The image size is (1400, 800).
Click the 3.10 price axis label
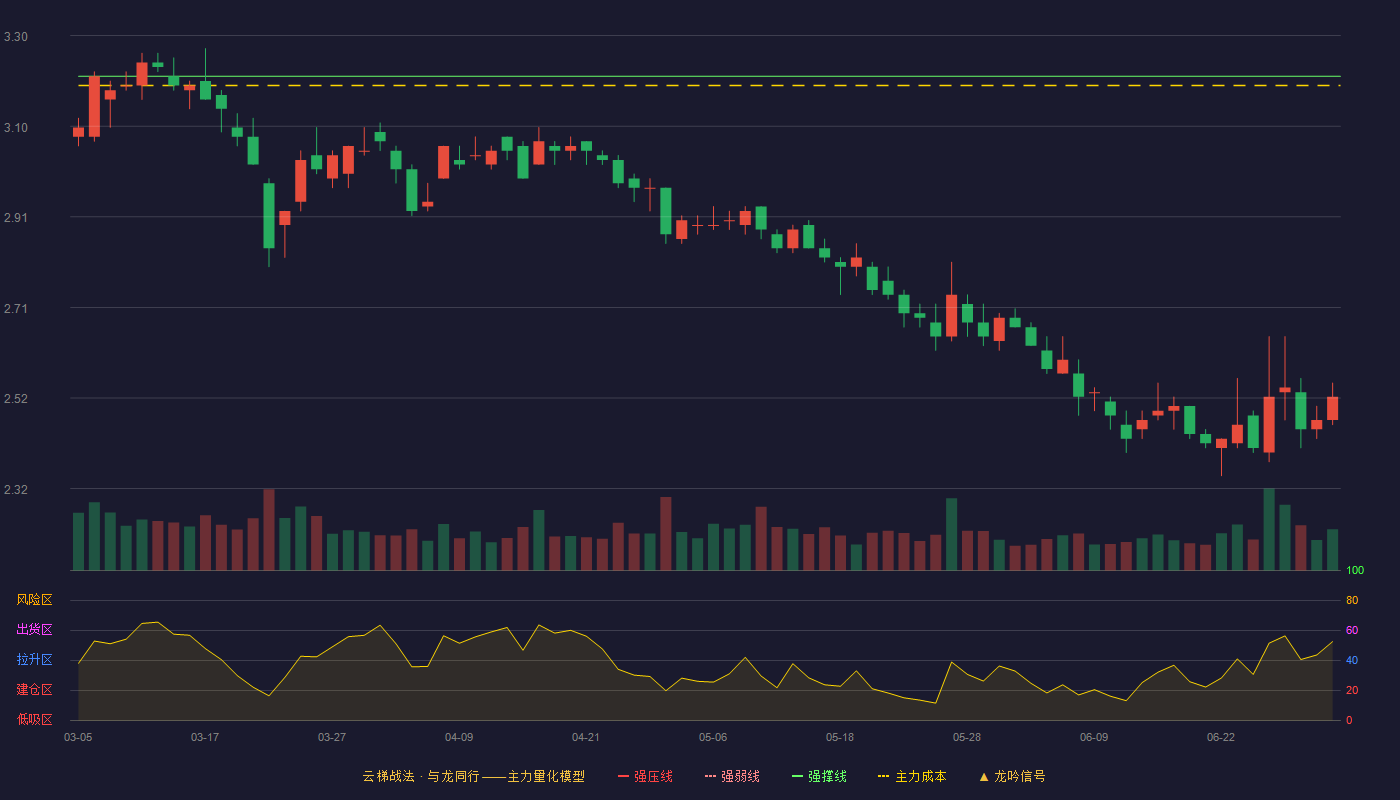point(16,128)
